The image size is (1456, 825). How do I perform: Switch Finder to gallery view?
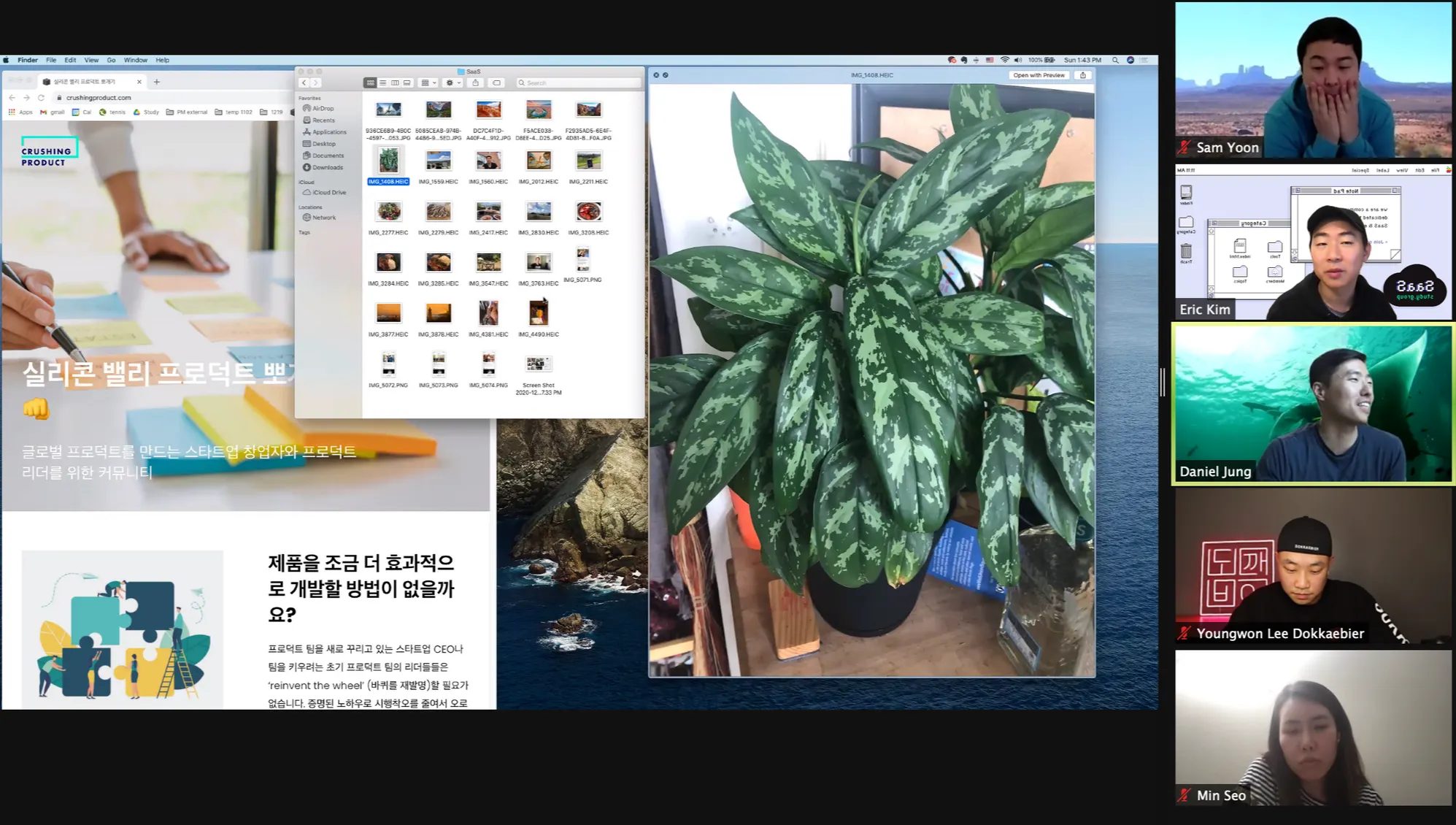pos(407,82)
